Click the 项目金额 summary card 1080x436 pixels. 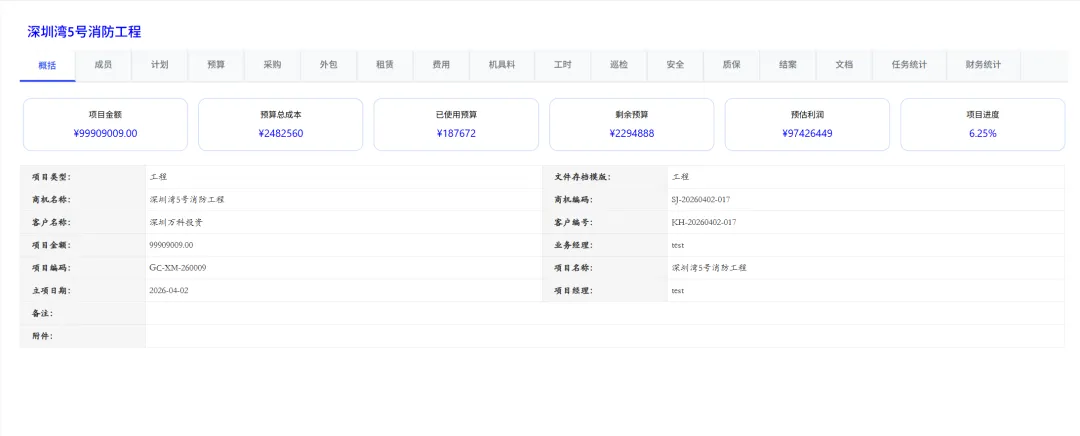tap(105, 125)
